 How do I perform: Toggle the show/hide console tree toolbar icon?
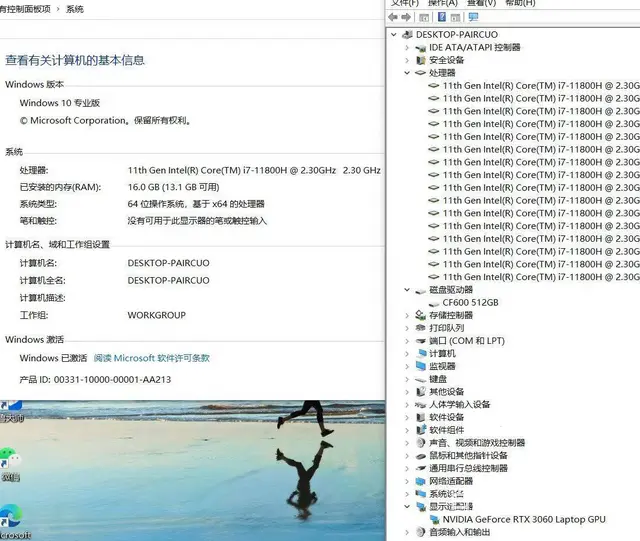424,17
